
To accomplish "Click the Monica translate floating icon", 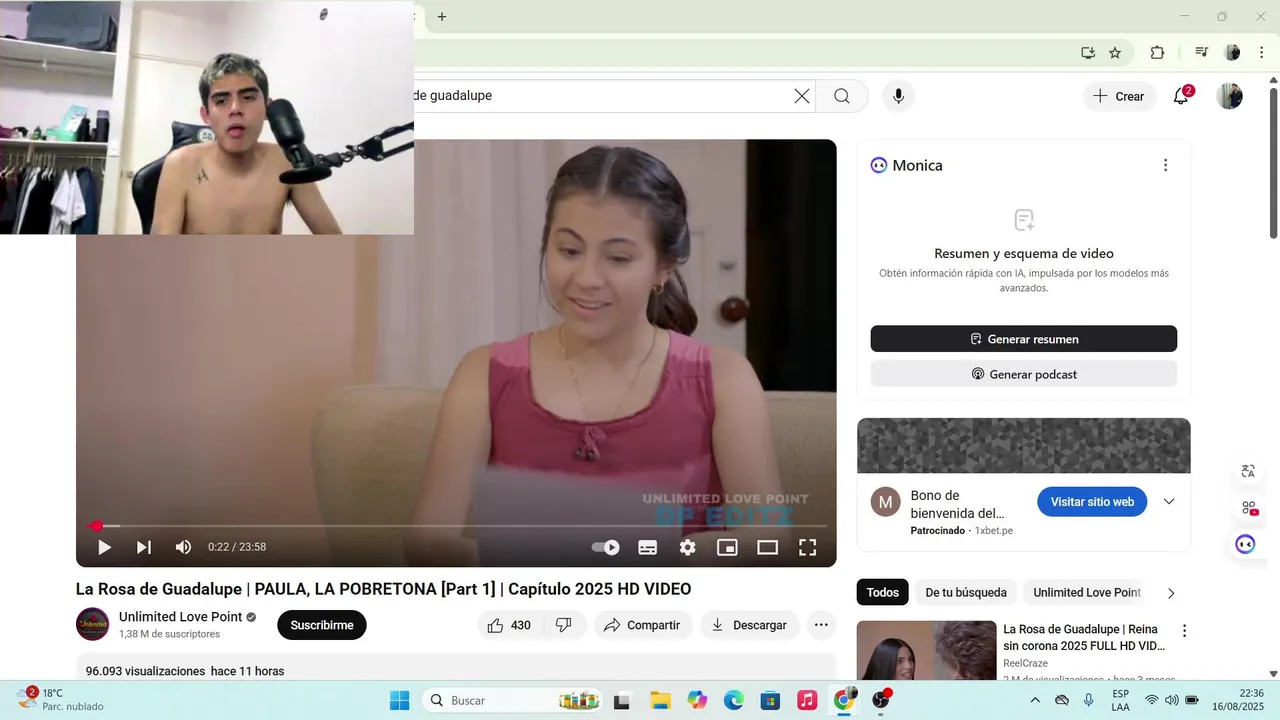I will coord(1248,472).
